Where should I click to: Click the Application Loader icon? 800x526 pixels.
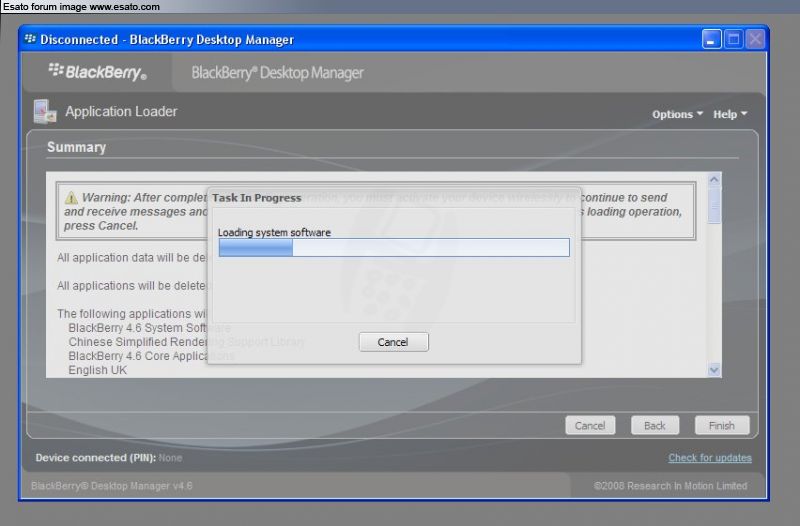pos(45,112)
